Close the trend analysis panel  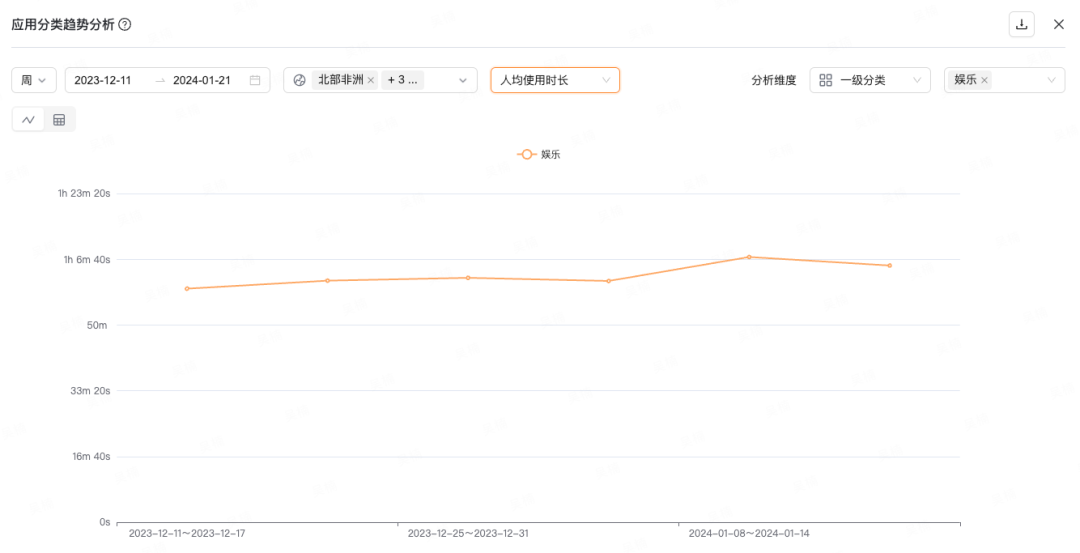1058,24
